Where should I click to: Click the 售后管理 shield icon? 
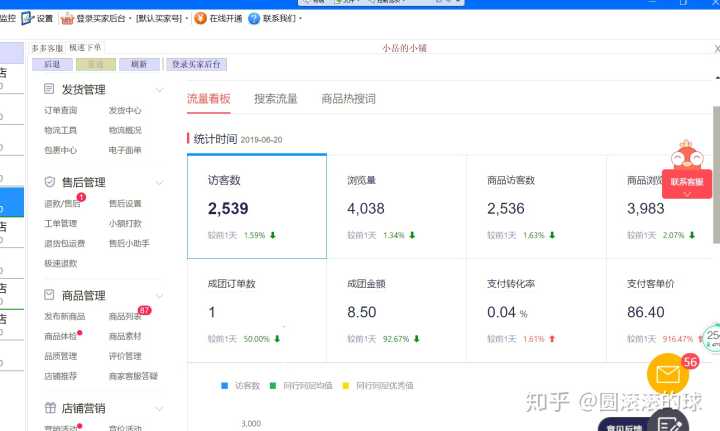click(50, 182)
